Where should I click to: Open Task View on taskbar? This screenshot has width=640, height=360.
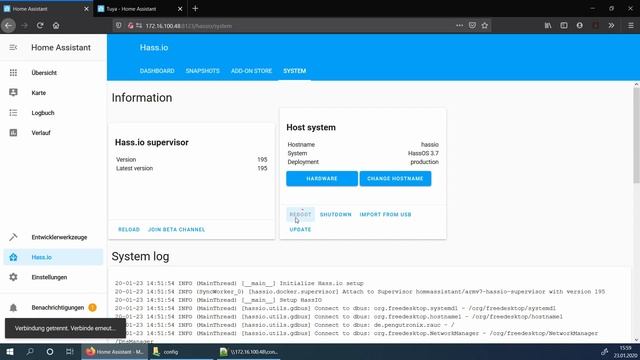click(70, 352)
